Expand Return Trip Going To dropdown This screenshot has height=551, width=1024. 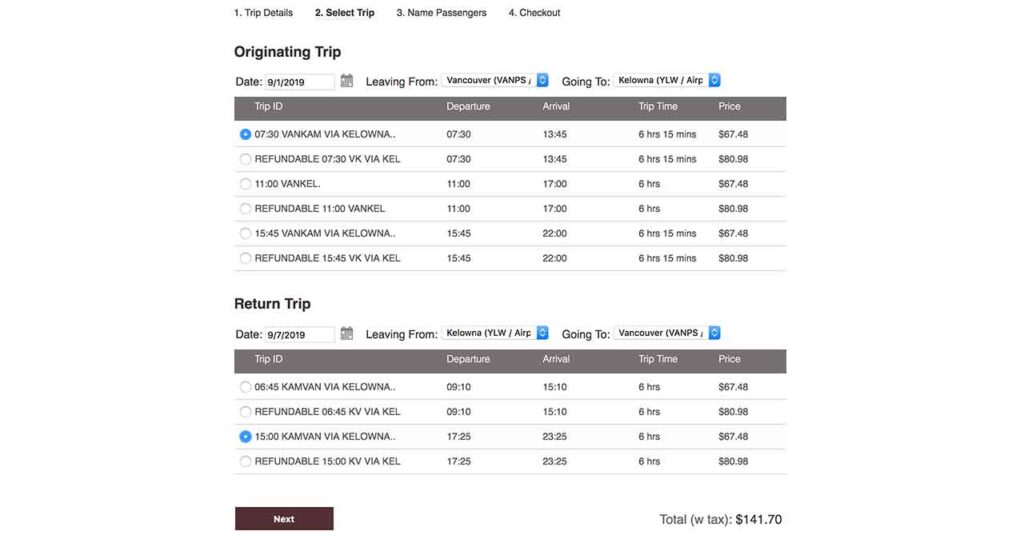667,333
